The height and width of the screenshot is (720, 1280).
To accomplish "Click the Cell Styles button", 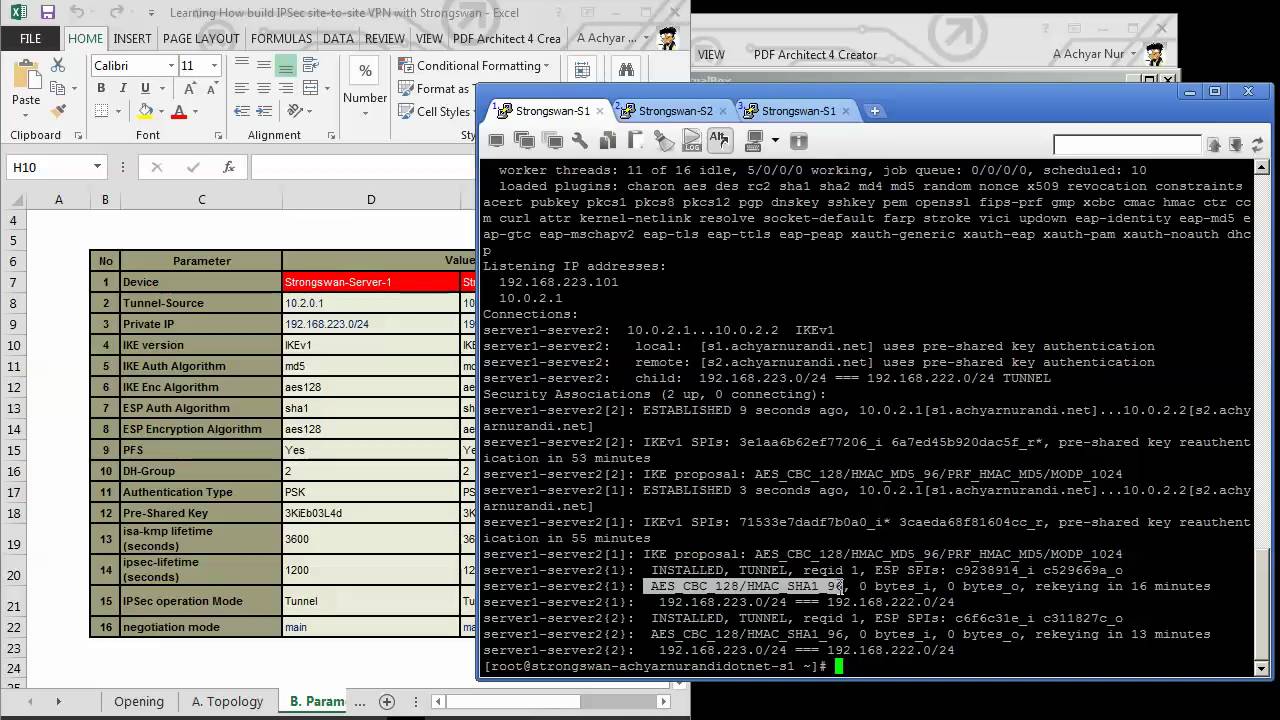I will (434, 112).
